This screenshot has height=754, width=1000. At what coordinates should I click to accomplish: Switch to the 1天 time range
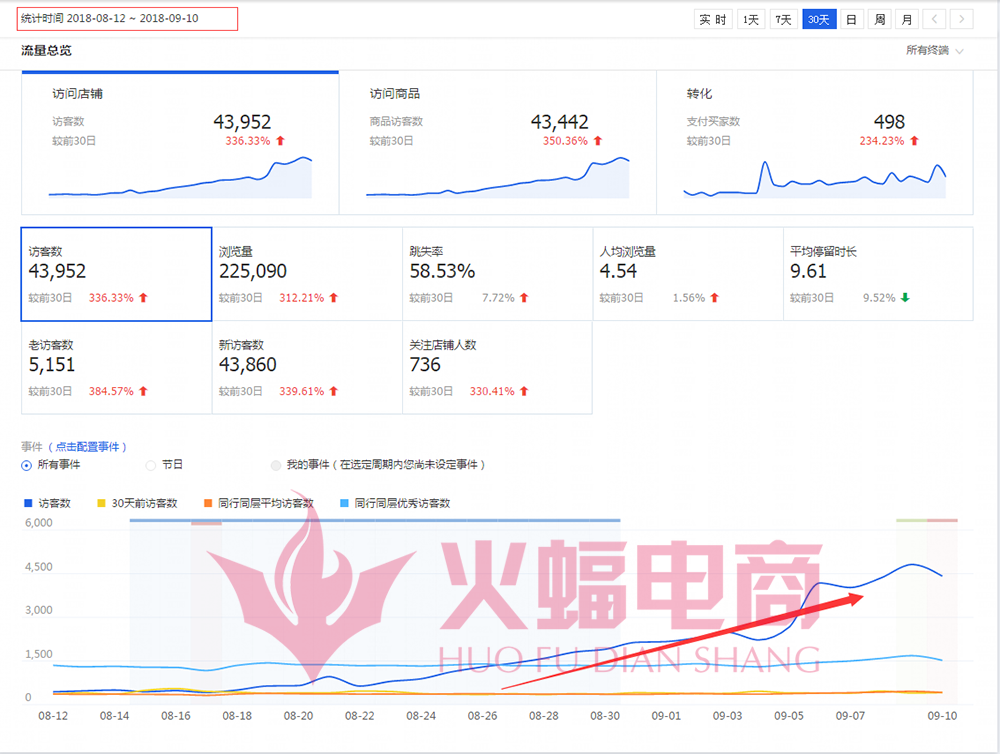click(751, 20)
